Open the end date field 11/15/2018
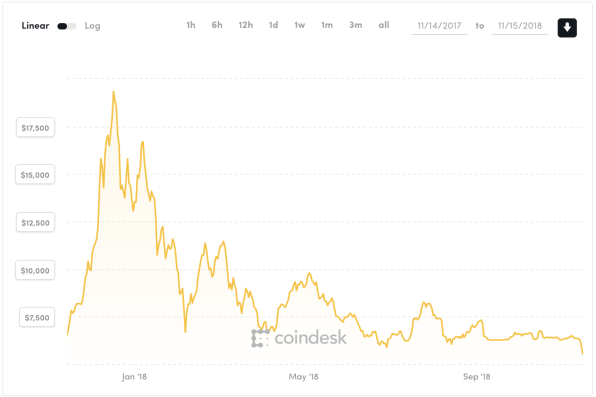This screenshot has width=596, height=397. (x=520, y=26)
